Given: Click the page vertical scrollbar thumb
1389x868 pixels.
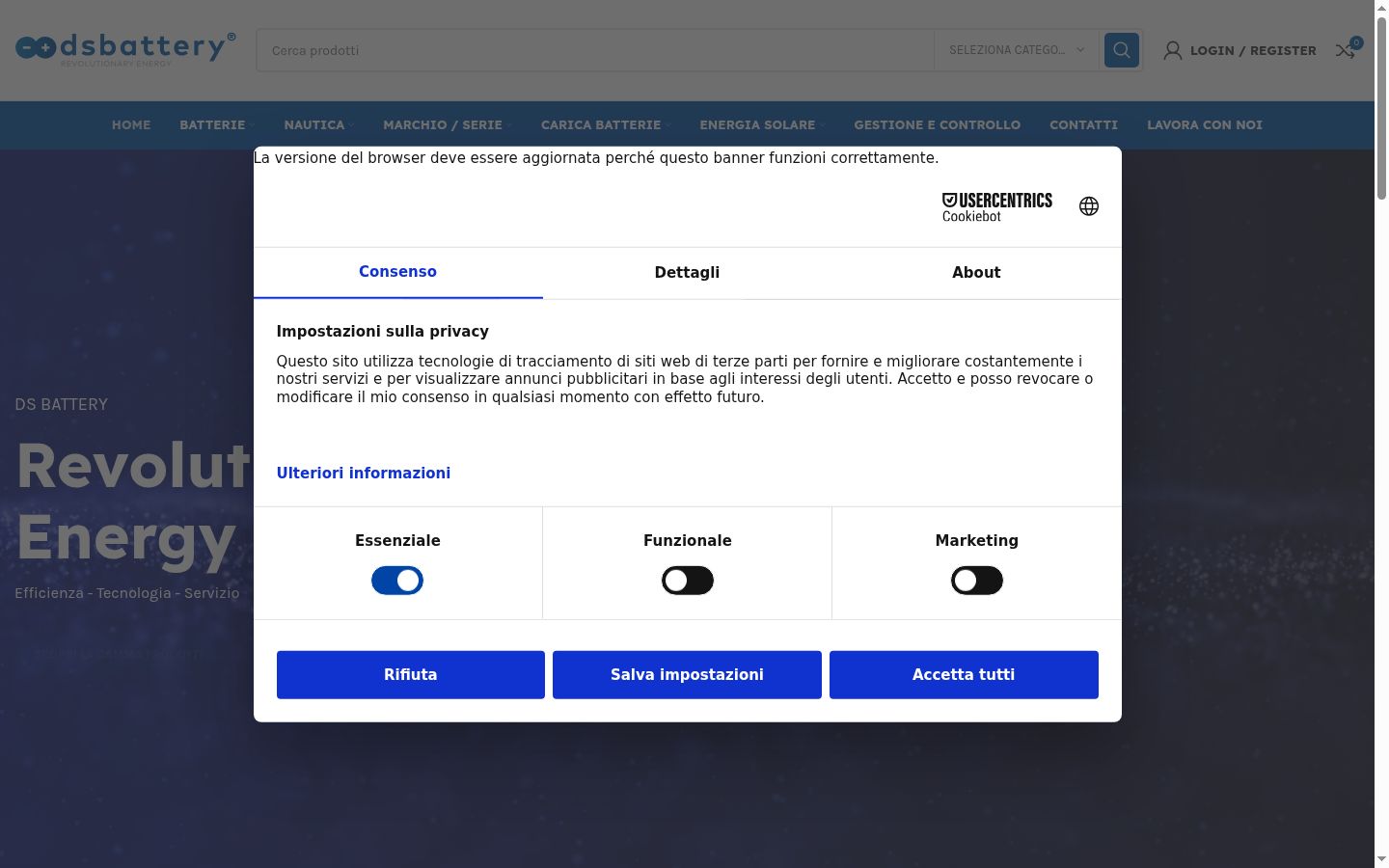Looking at the screenshot, I should tap(1381, 108).
